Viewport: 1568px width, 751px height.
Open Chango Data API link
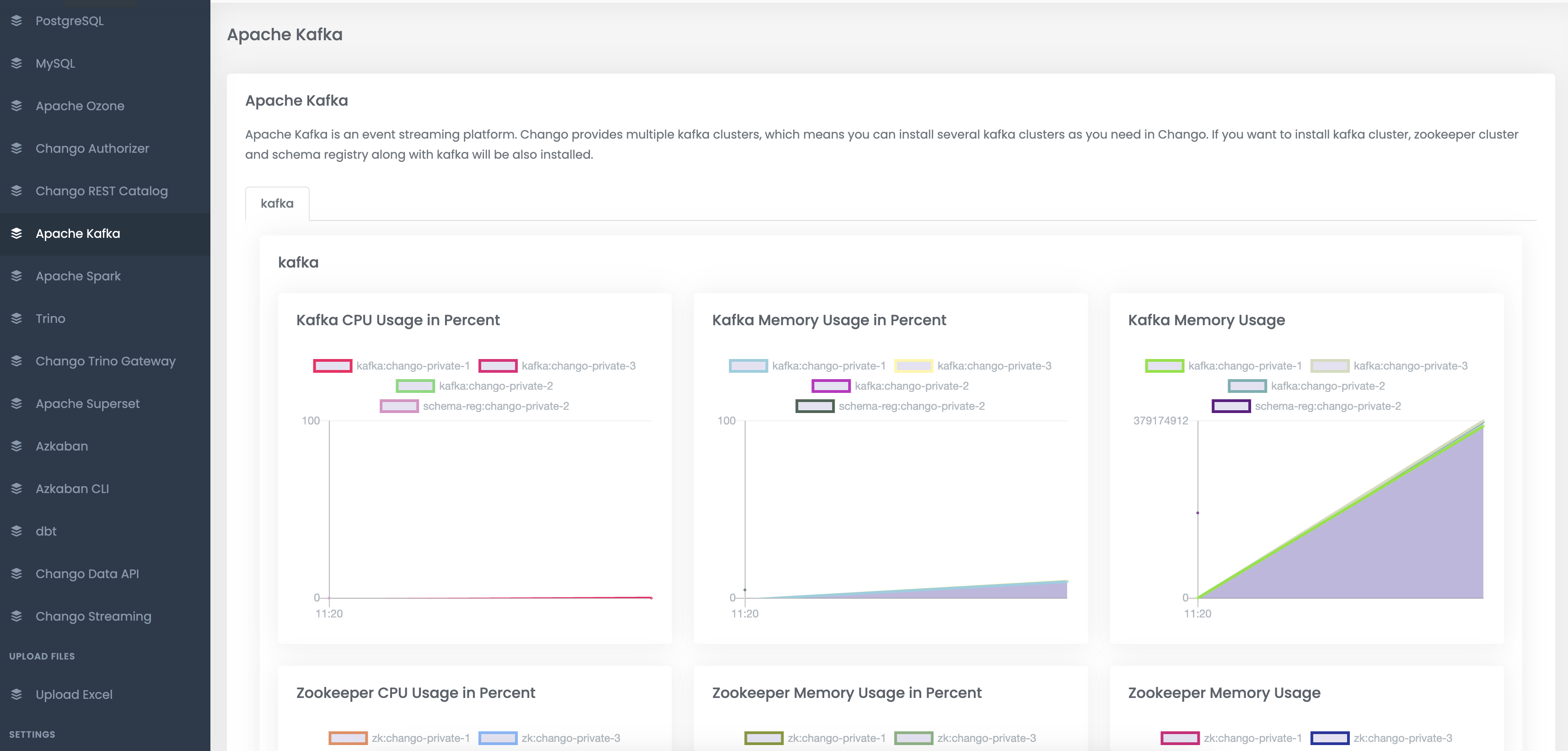[105, 574]
